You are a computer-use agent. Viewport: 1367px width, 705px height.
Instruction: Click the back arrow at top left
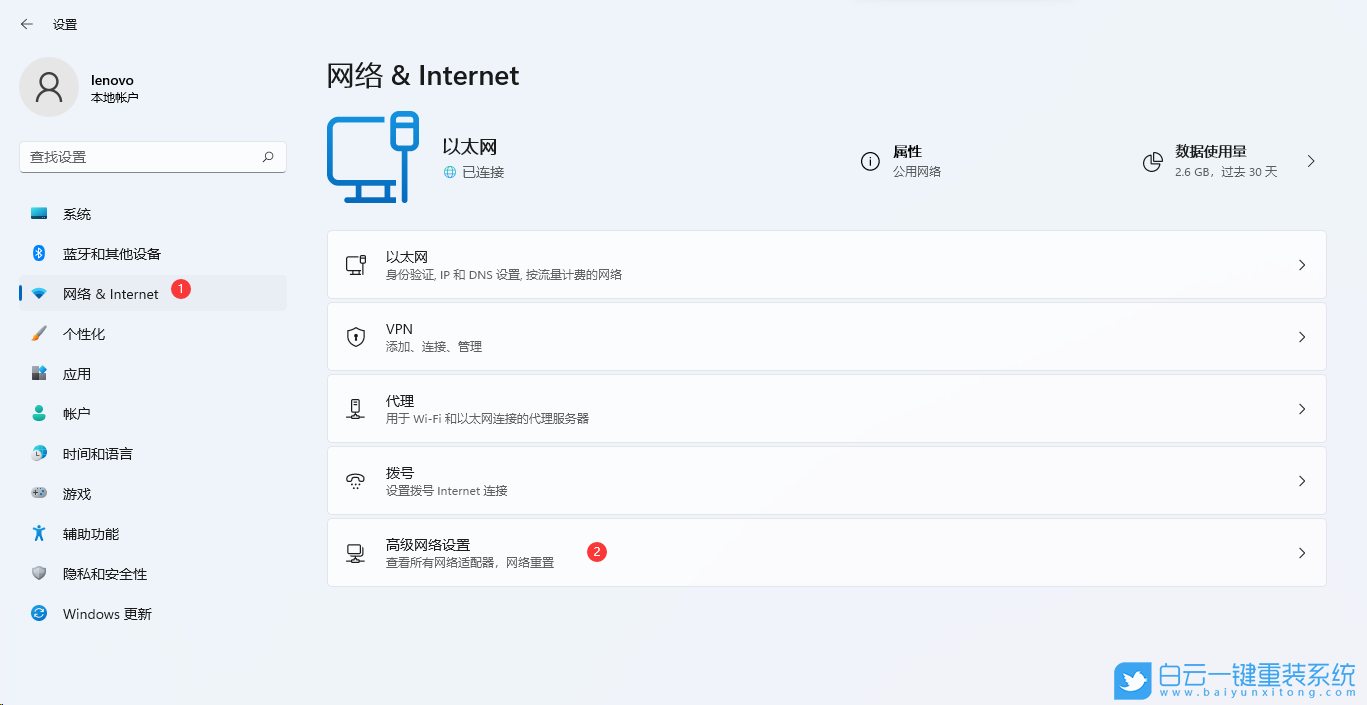tap(26, 23)
